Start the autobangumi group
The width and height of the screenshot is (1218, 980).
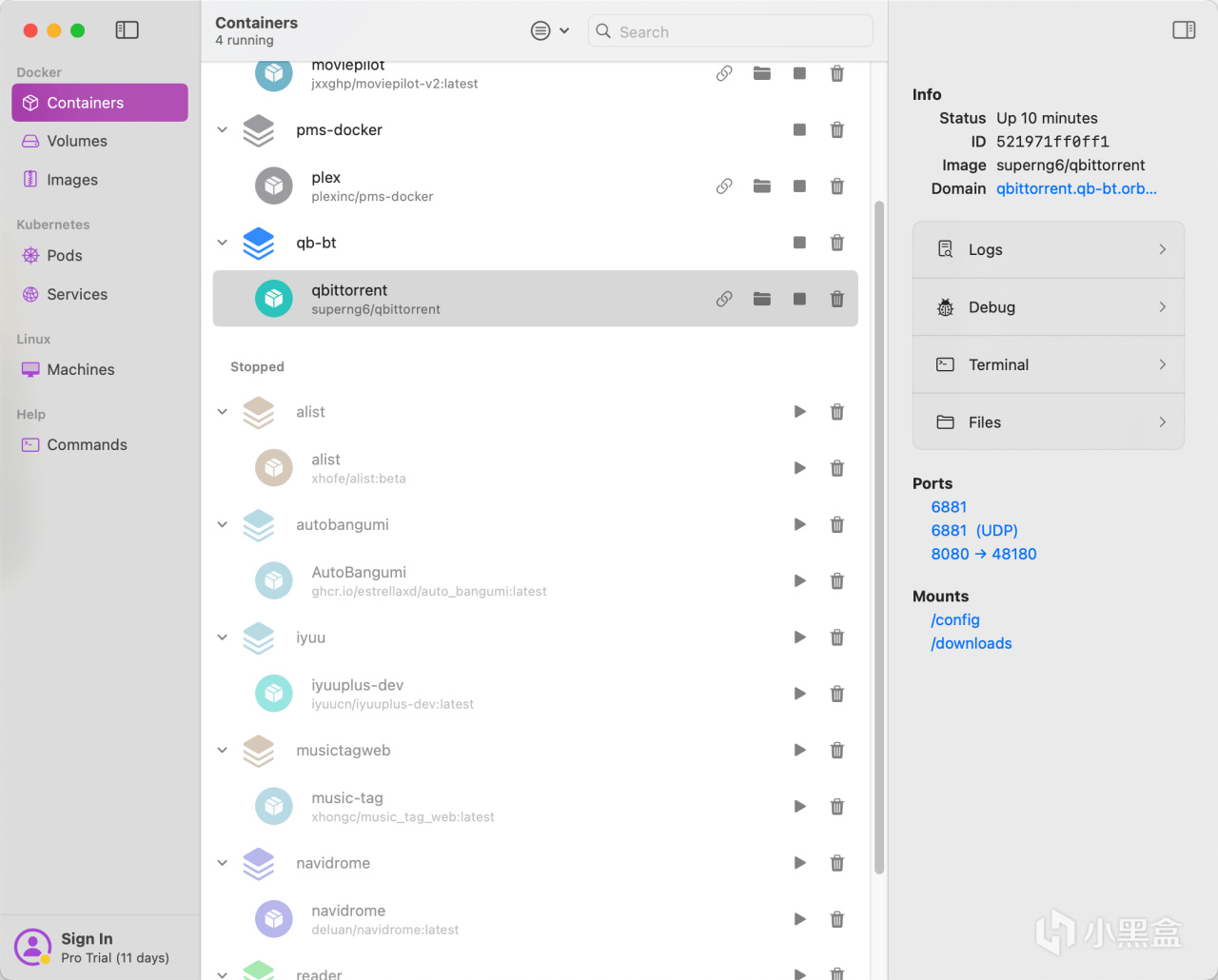point(799,524)
